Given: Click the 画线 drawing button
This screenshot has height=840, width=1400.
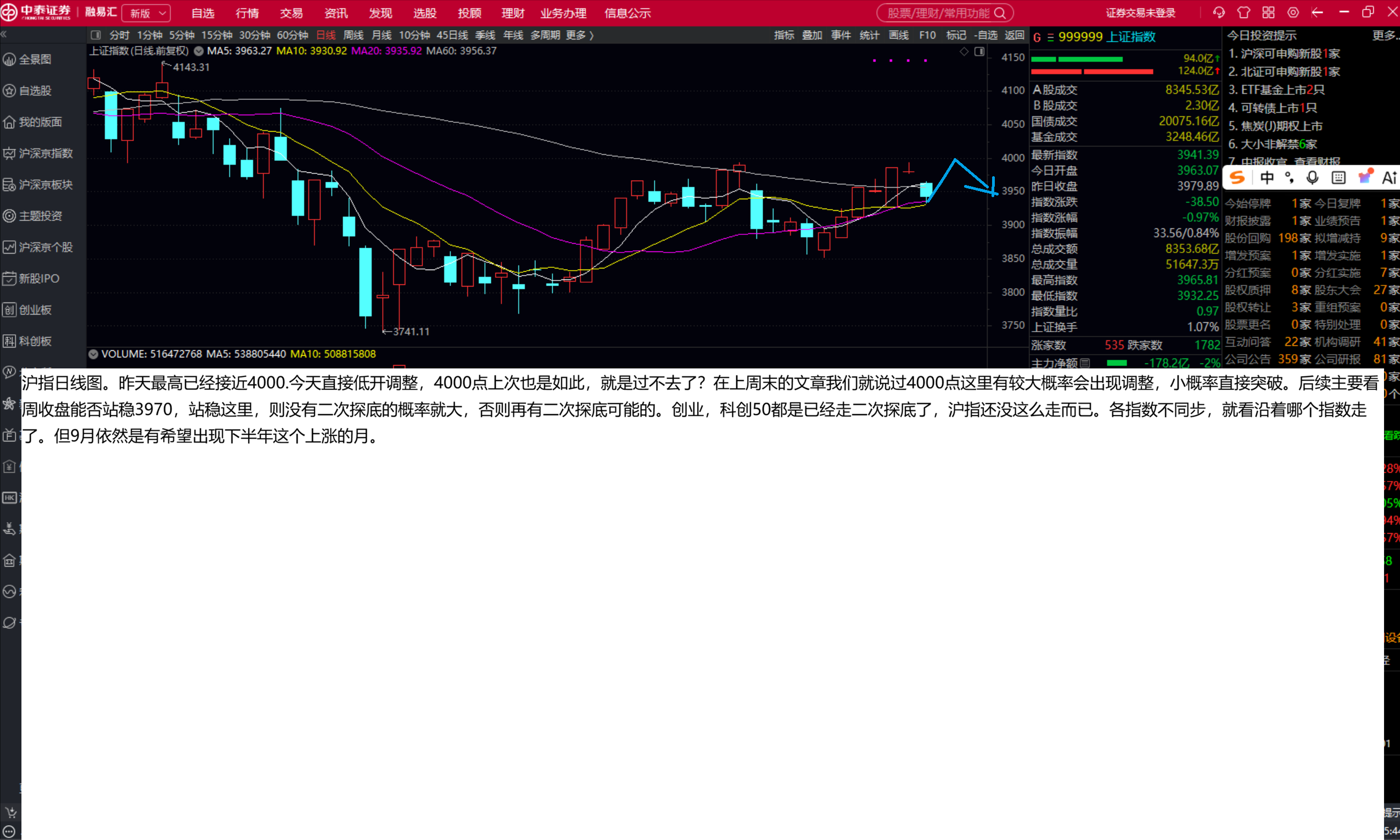Looking at the screenshot, I should [x=899, y=35].
